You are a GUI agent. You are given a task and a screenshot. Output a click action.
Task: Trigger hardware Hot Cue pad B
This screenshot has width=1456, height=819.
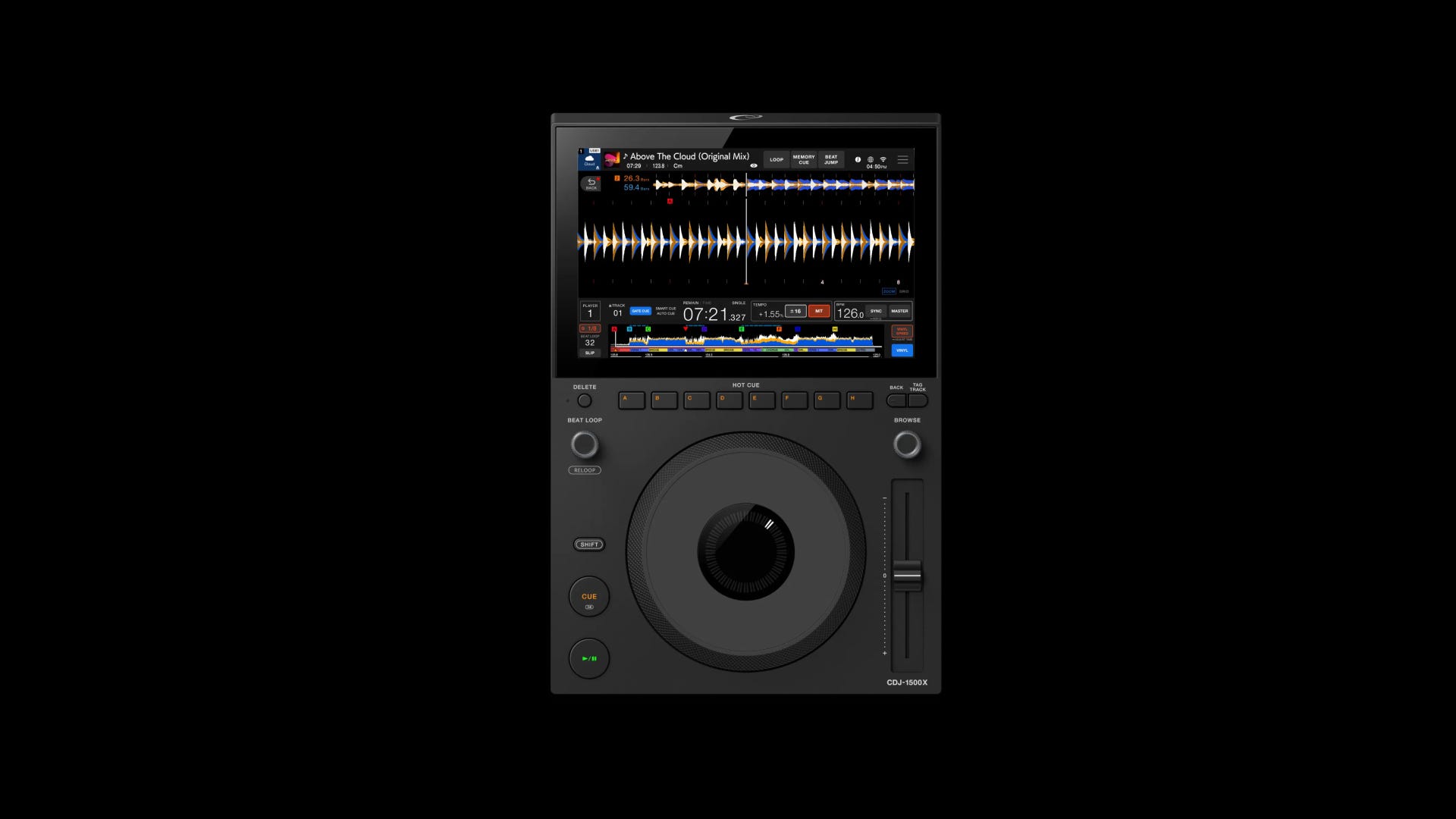(x=664, y=400)
